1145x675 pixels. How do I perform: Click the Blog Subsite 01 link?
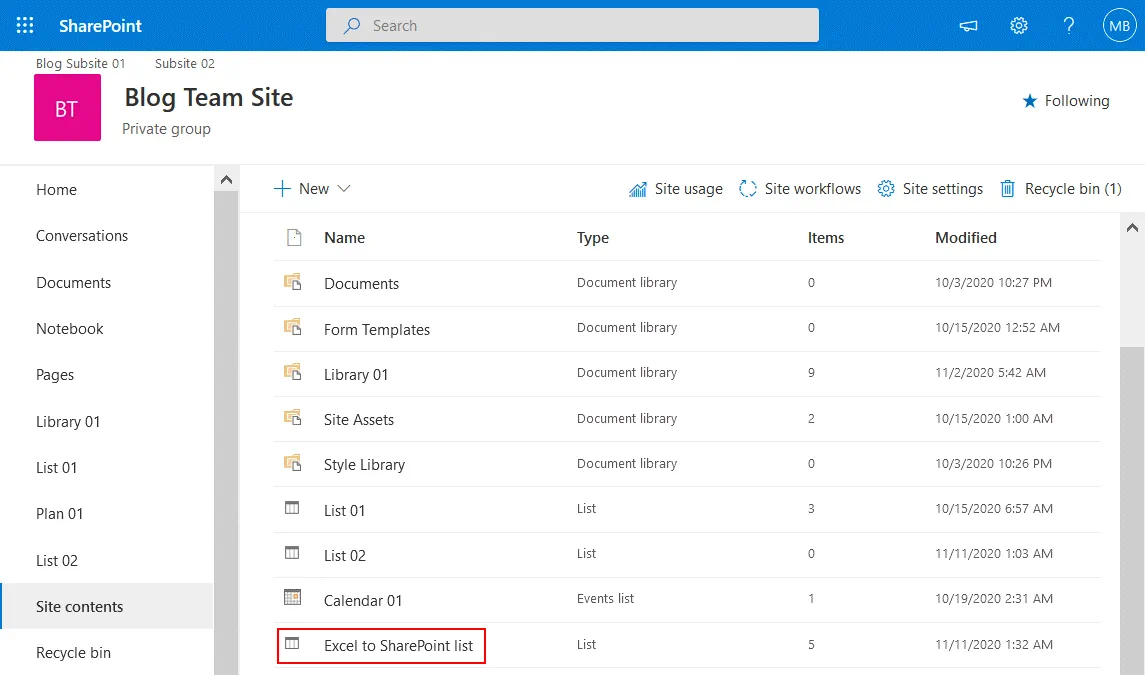[x=81, y=64]
